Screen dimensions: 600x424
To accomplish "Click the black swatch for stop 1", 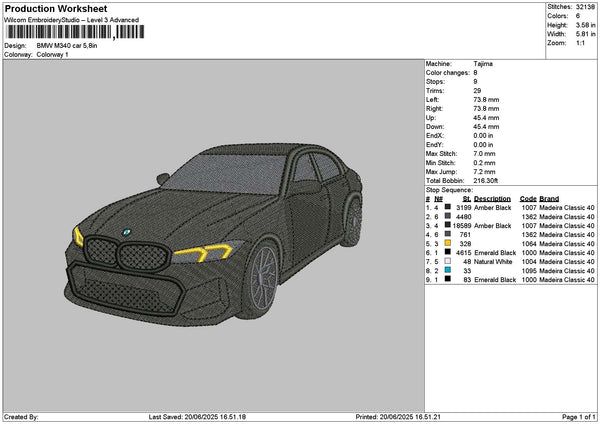I will (448, 207).
